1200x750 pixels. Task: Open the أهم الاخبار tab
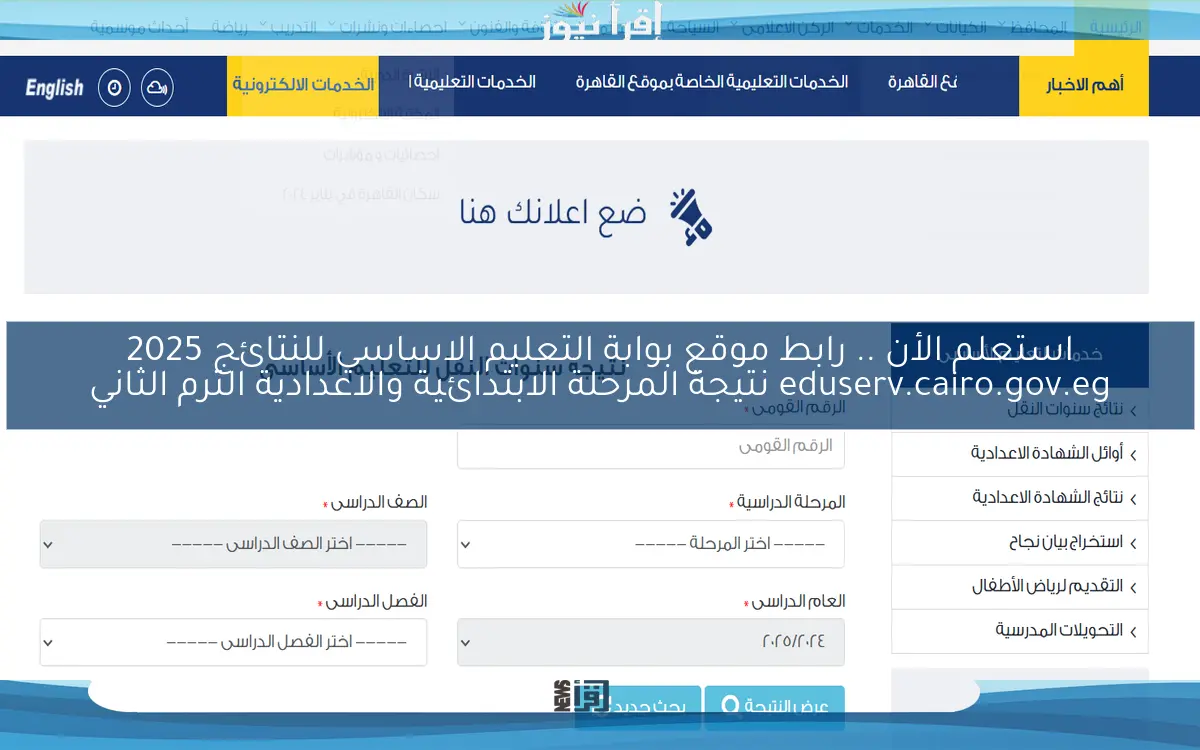[1084, 85]
